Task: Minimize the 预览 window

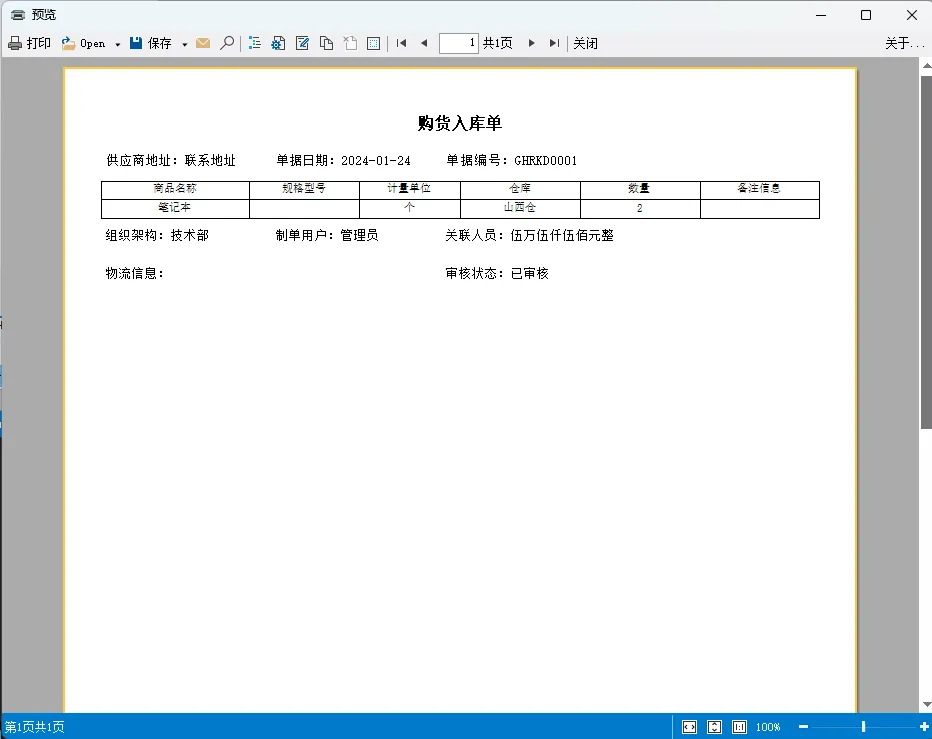Action: click(x=821, y=15)
